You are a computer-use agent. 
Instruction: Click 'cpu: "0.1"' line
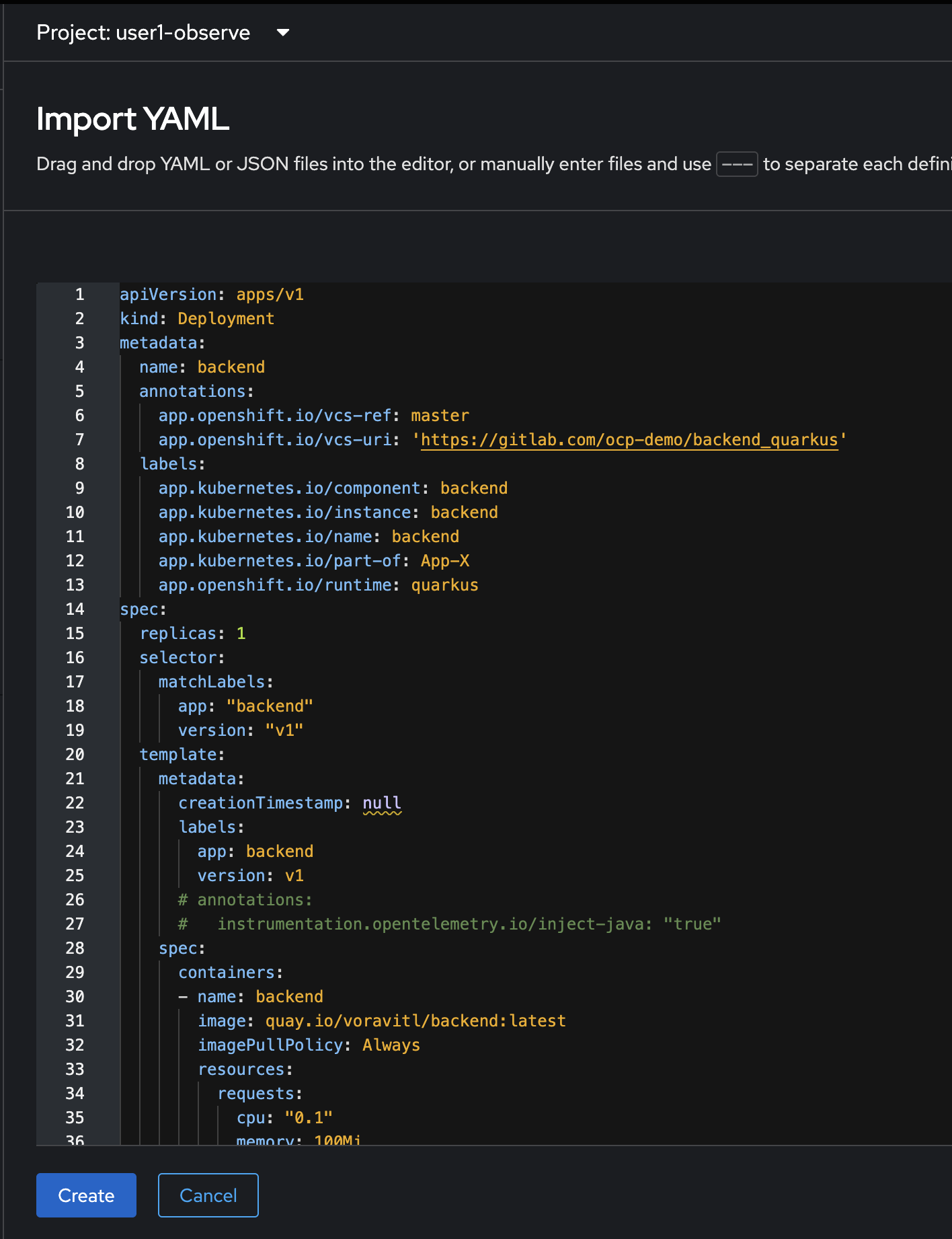click(284, 1118)
